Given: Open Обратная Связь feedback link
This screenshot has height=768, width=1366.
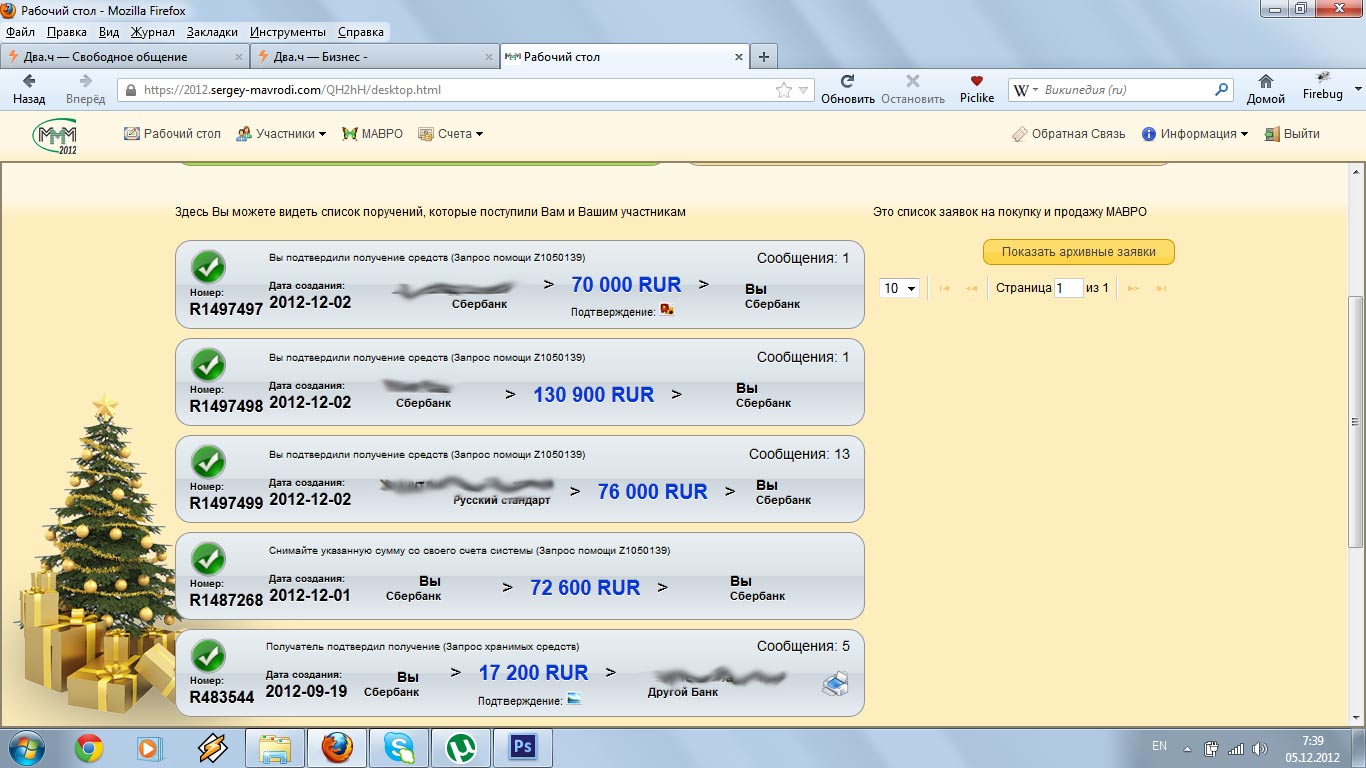Looking at the screenshot, I should pos(1069,134).
